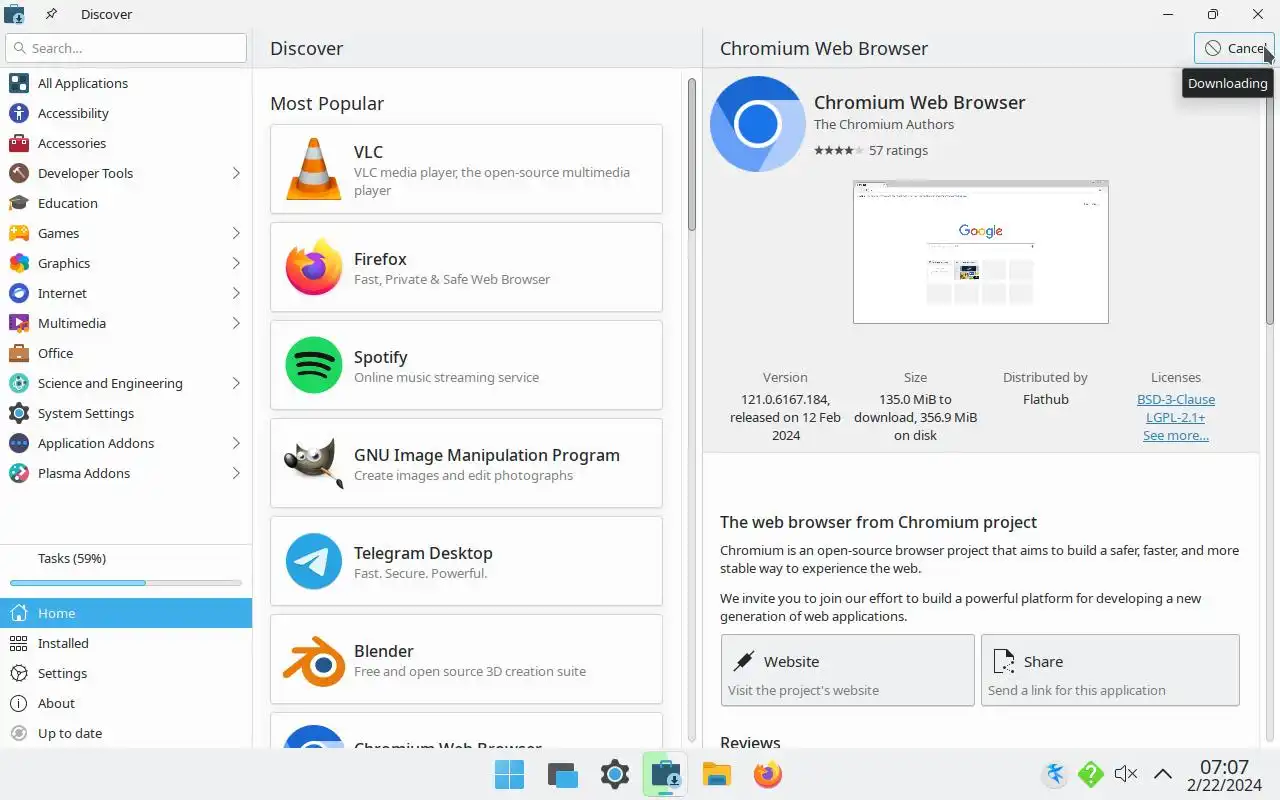The image size is (1280, 800).
Task: Click the VLC cone icon
Action: (x=314, y=169)
